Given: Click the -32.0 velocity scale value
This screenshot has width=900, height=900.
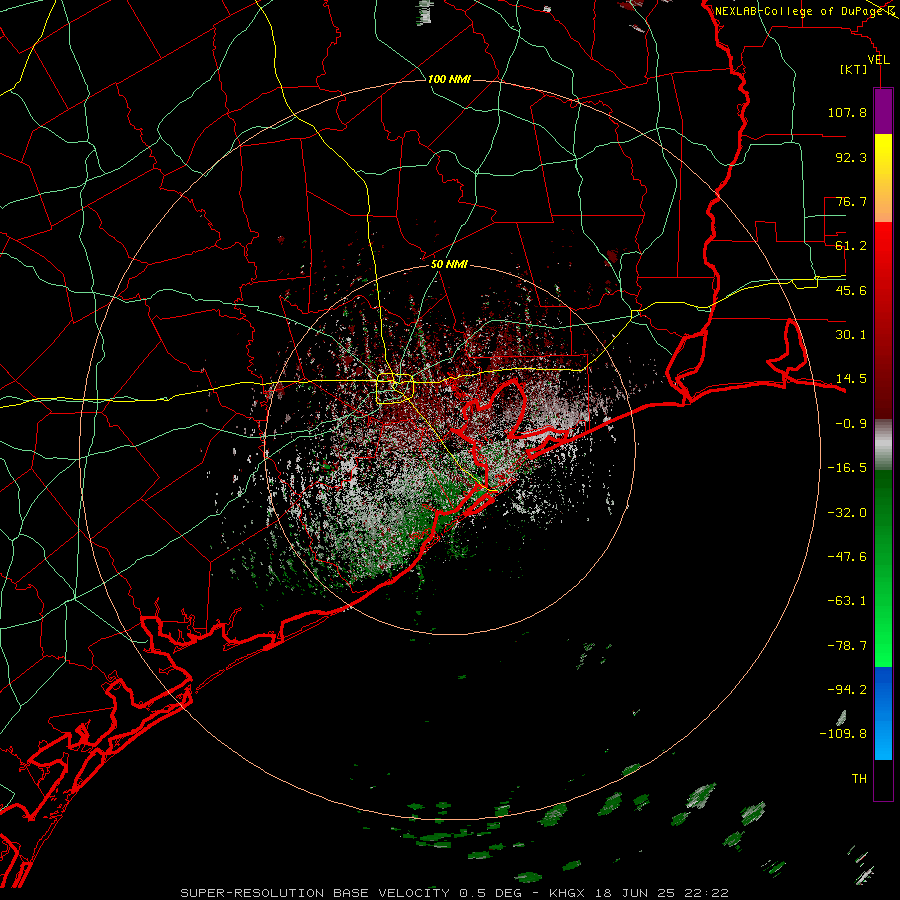Looking at the screenshot, I should 847,513.
